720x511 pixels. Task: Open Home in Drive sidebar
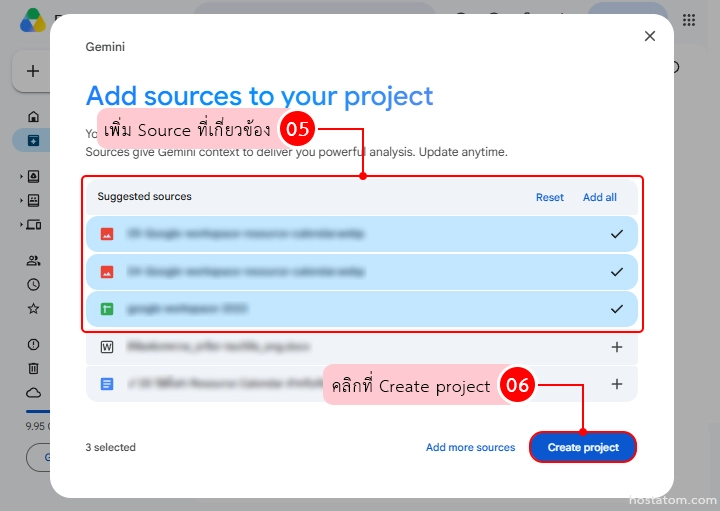(x=33, y=117)
